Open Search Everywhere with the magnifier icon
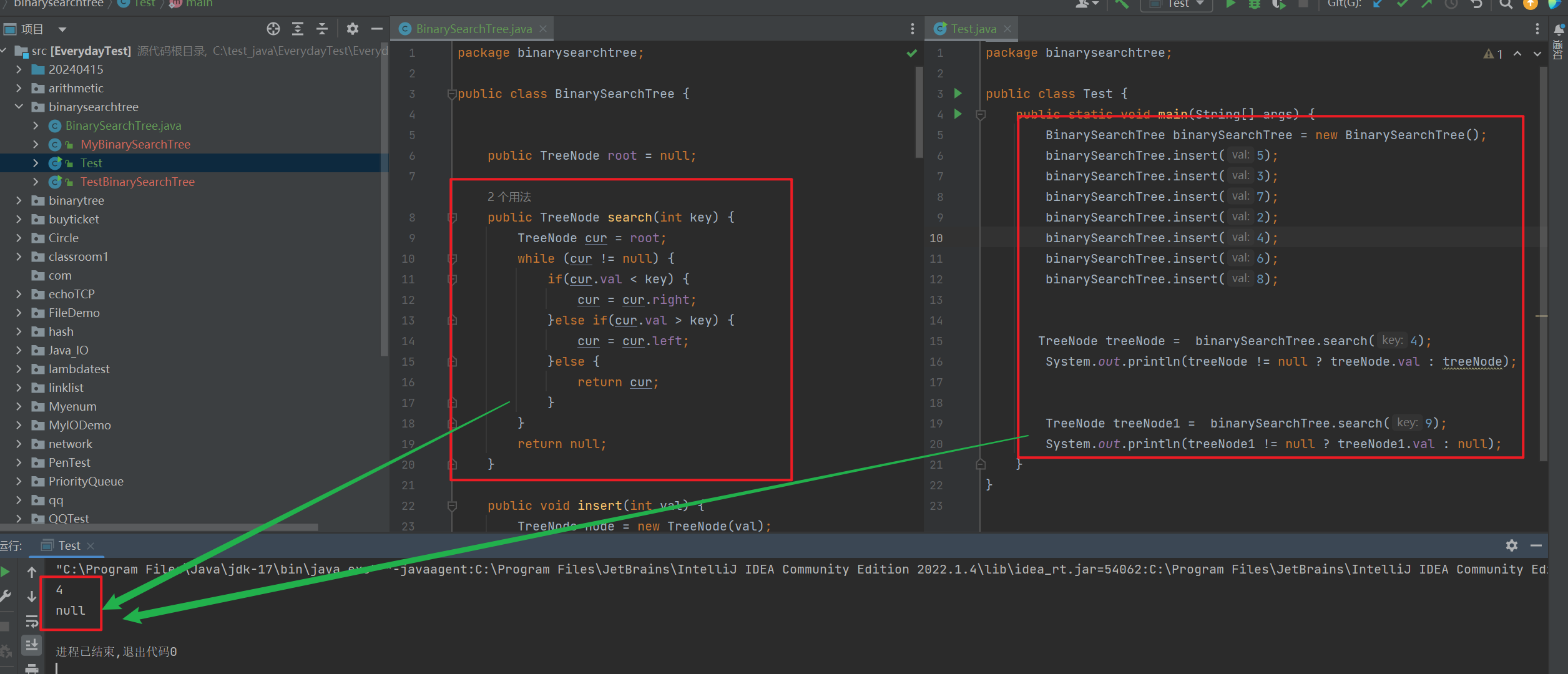 coord(1506,4)
